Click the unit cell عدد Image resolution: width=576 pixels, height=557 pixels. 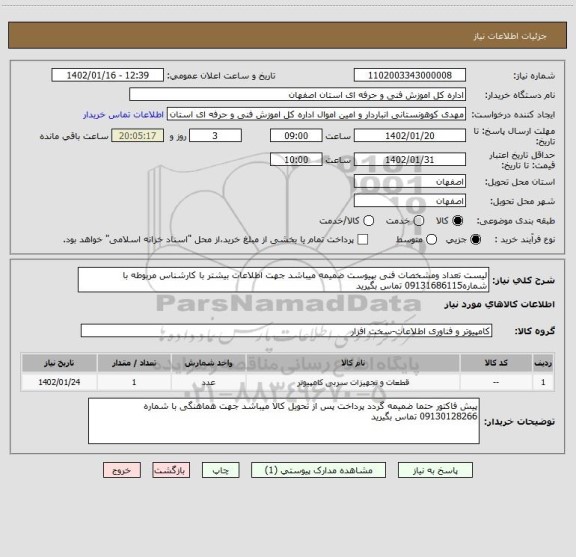click(x=208, y=382)
